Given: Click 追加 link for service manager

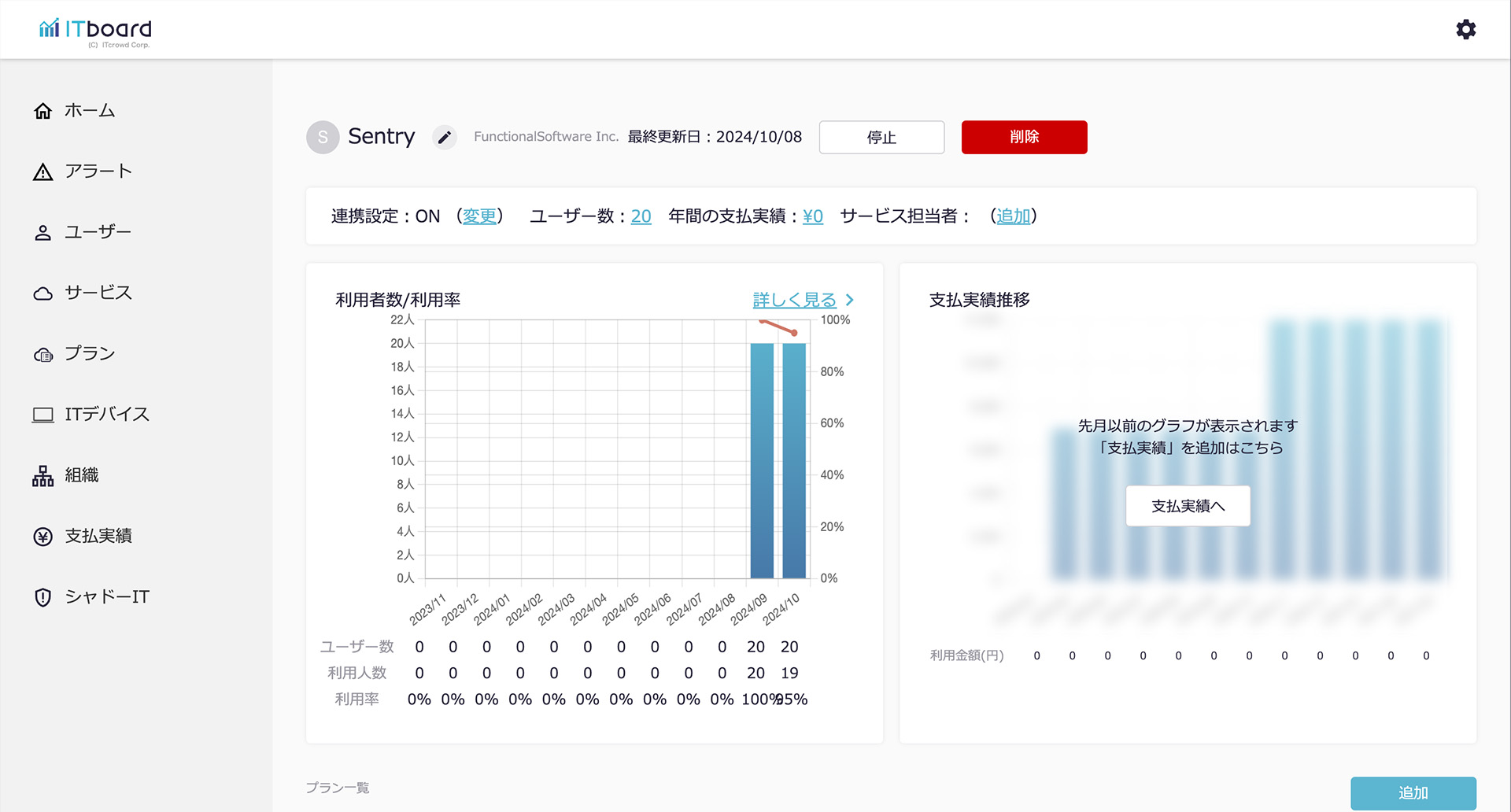Looking at the screenshot, I should coord(1013,216).
